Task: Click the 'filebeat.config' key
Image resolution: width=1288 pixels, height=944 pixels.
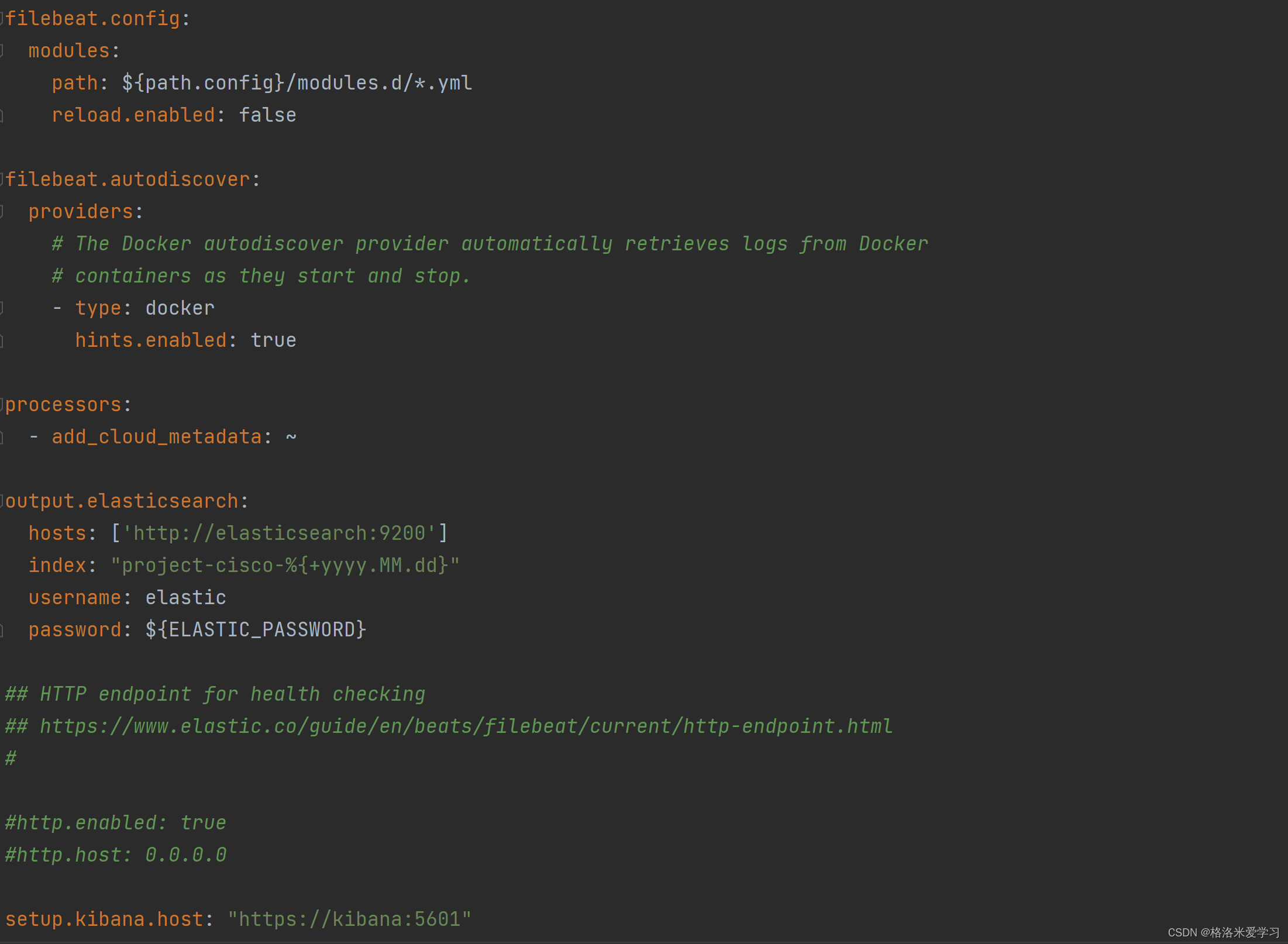Action: (x=92, y=19)
